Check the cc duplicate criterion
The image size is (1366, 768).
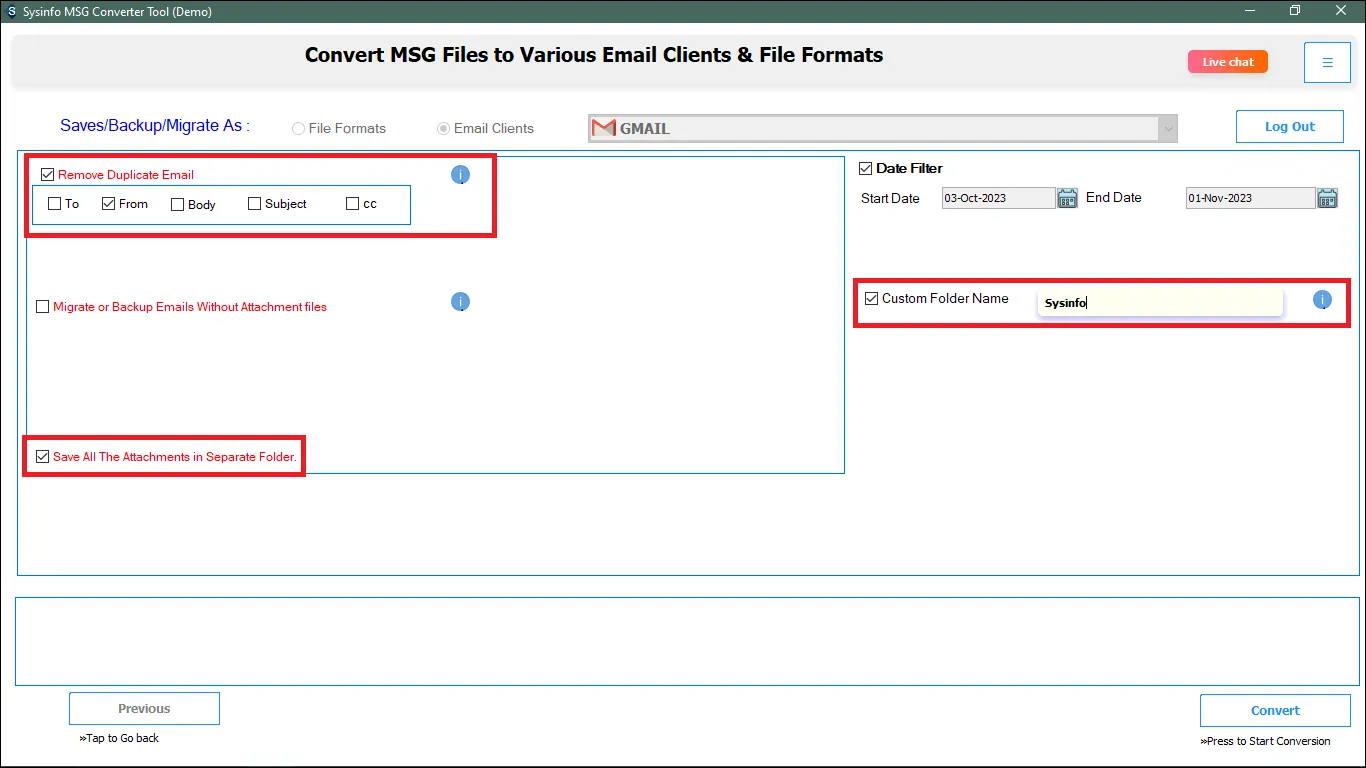(352, 204)
